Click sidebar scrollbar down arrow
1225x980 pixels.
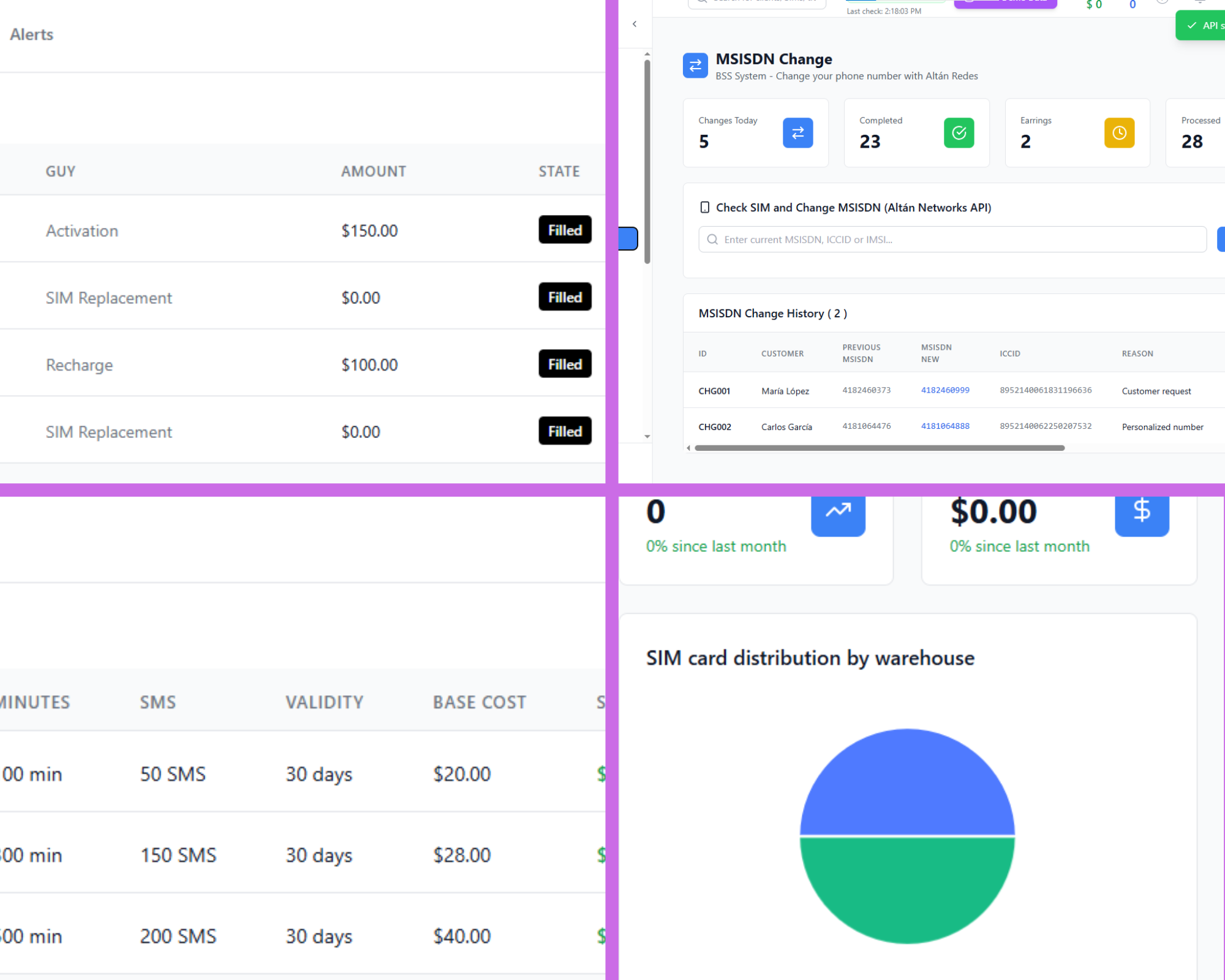coord(647,437)
